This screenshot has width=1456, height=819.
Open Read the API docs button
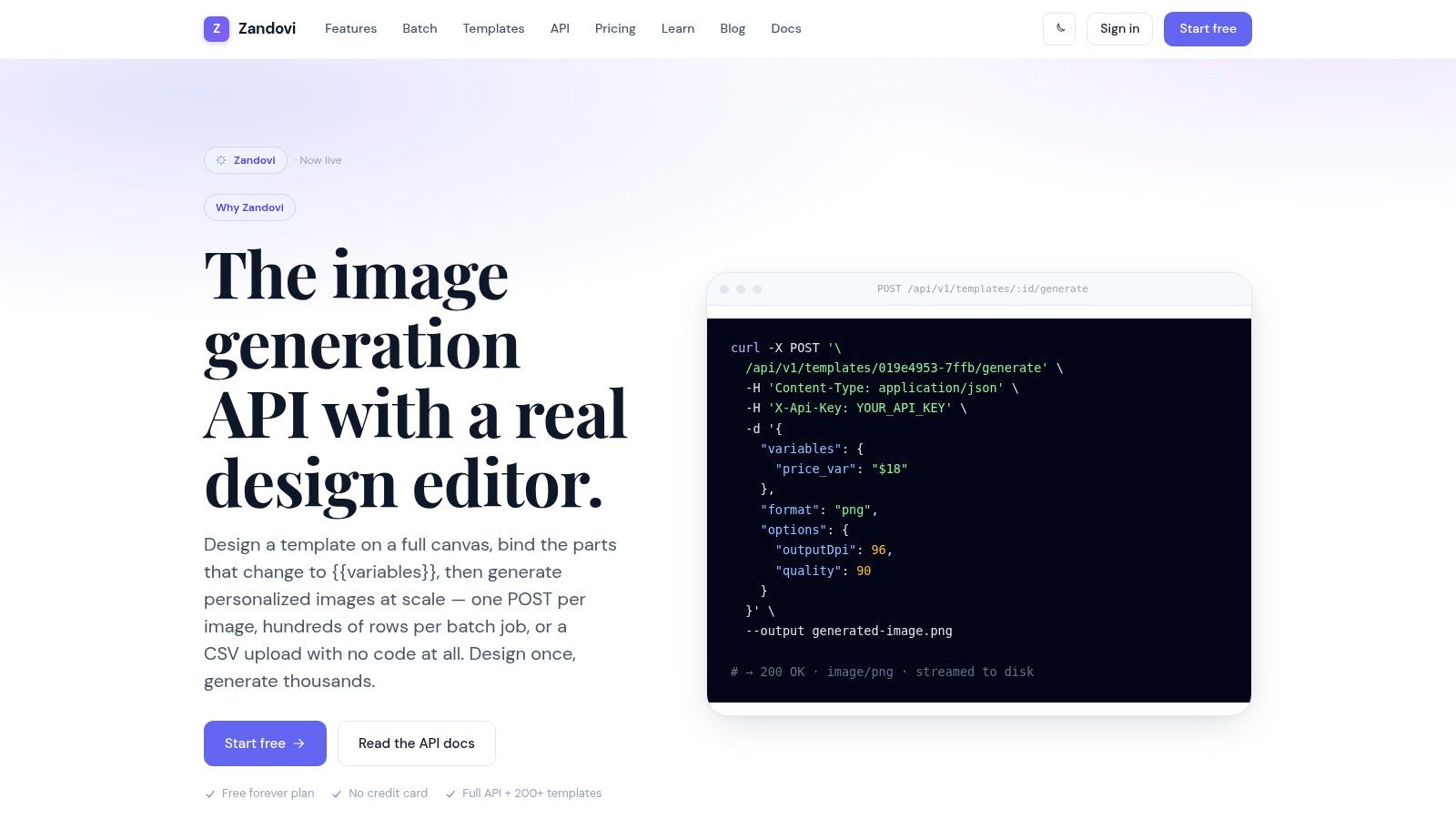[417, 743]
